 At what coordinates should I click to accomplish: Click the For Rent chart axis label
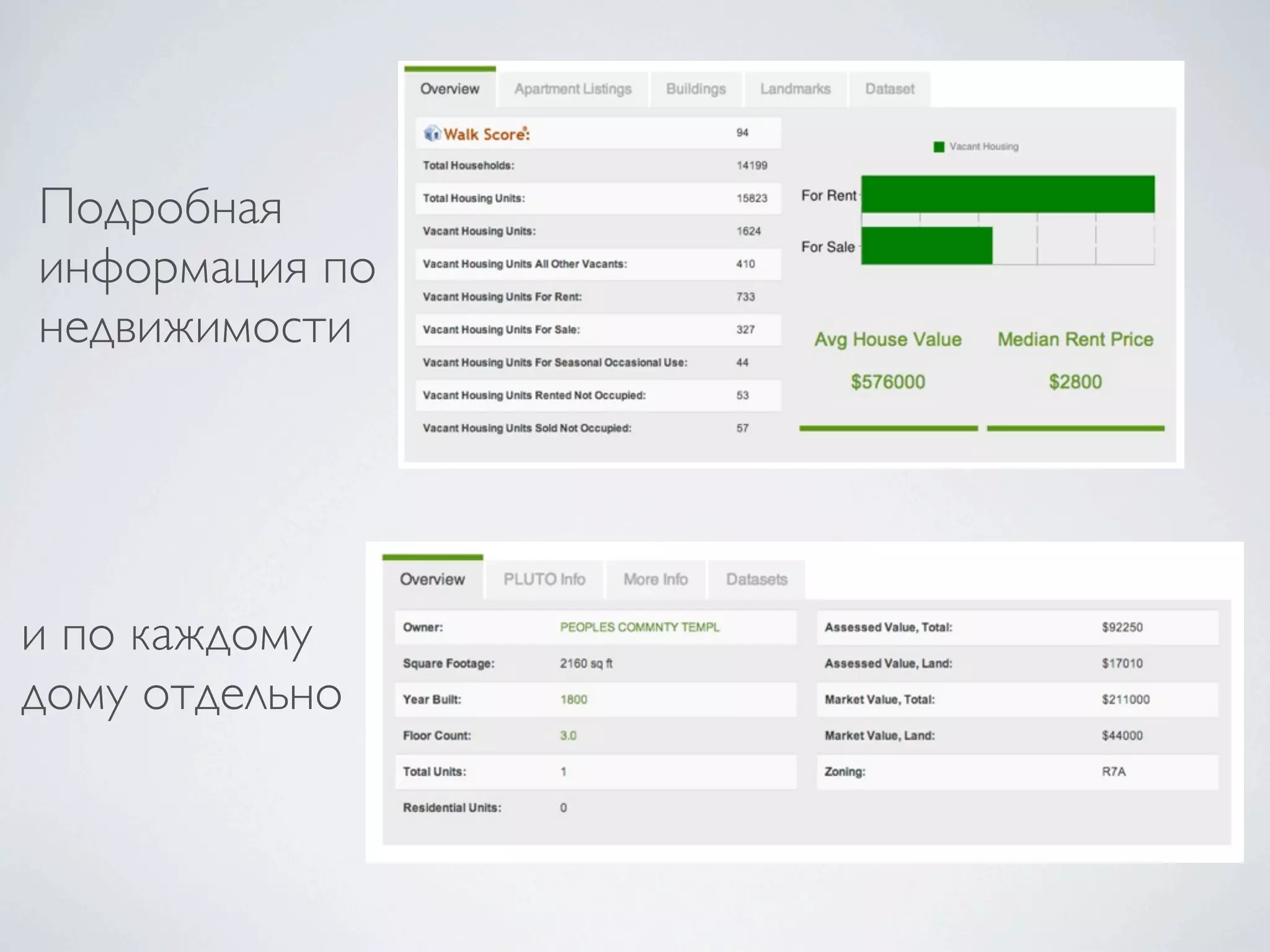pyautogui.click(x=828, y=195)
